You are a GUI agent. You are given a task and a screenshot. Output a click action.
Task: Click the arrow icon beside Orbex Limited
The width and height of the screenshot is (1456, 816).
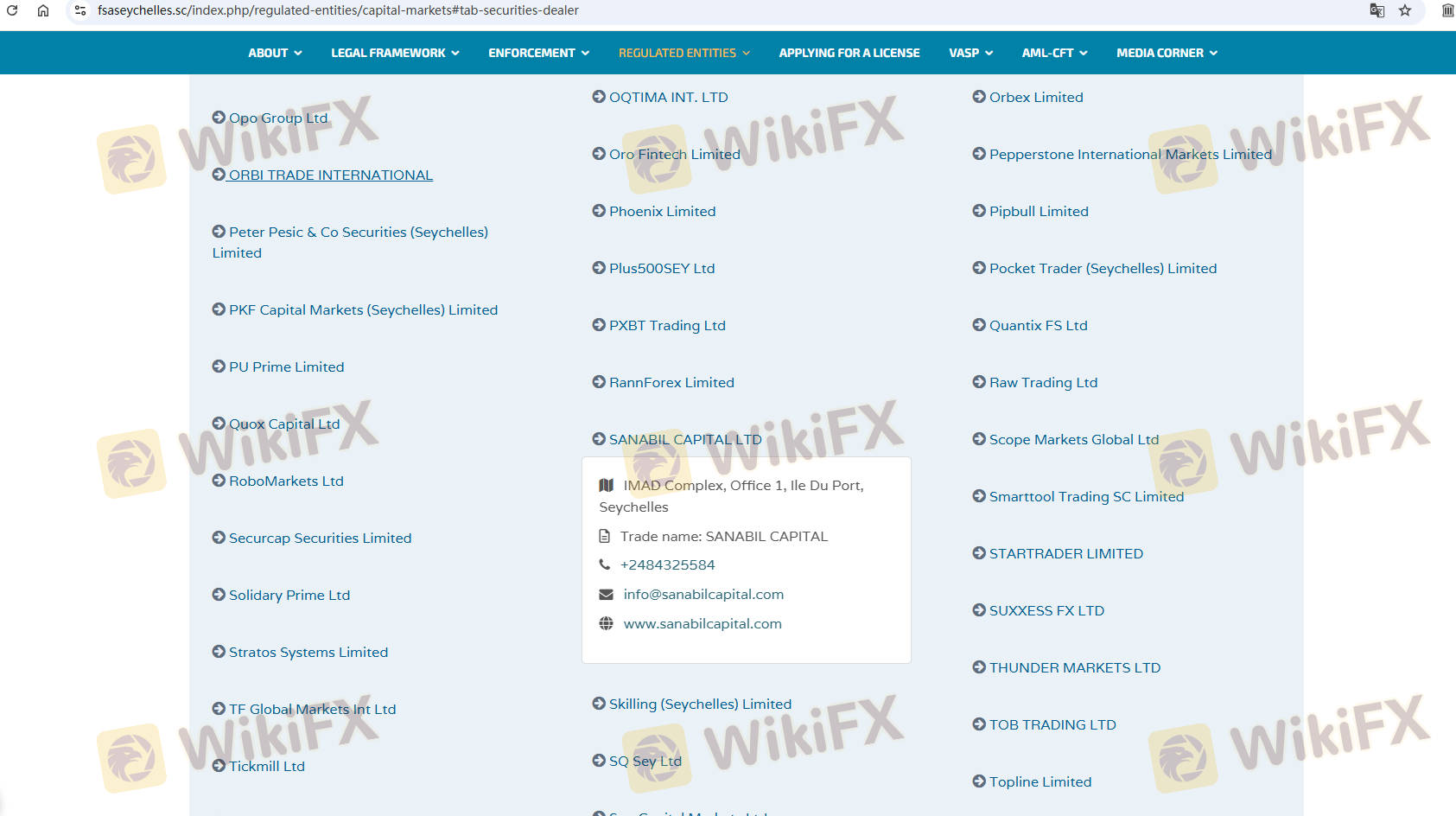coord(979,97)
